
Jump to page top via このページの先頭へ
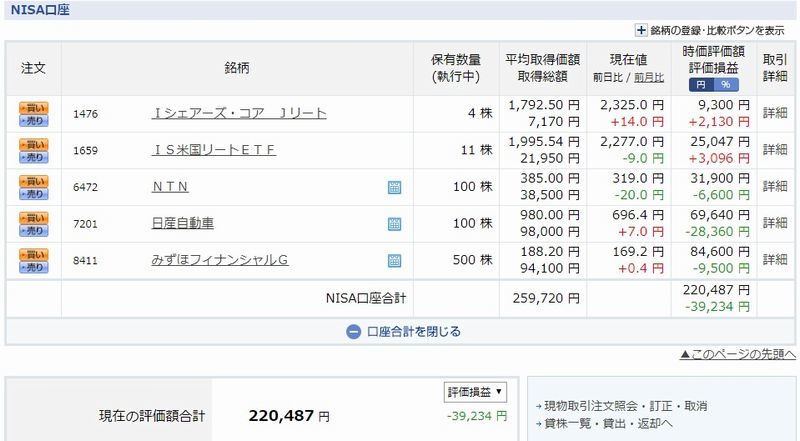[x=738, y=354]
